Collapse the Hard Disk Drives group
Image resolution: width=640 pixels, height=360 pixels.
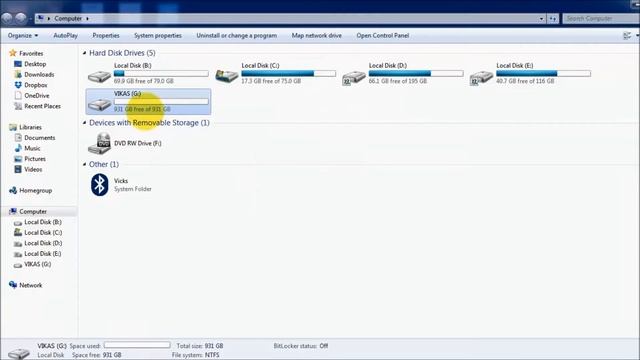point(84,53)
